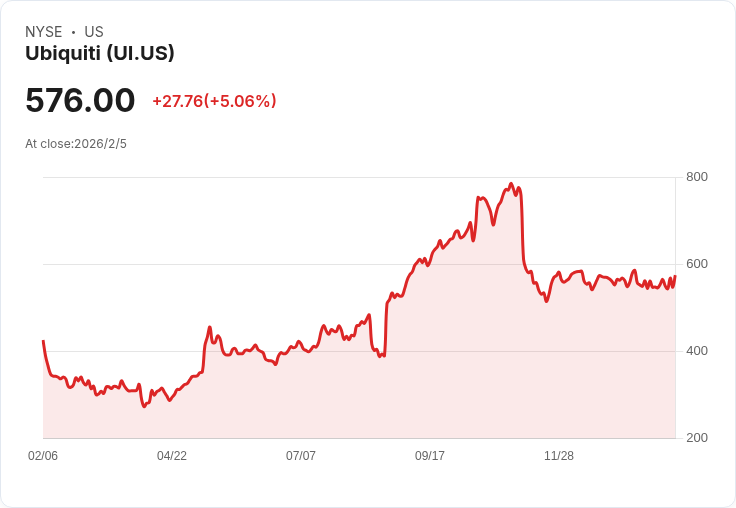The width and height of the screenshot is (736, 508).
Task: Click the 400 y-axis label
Action: (697, 351)
